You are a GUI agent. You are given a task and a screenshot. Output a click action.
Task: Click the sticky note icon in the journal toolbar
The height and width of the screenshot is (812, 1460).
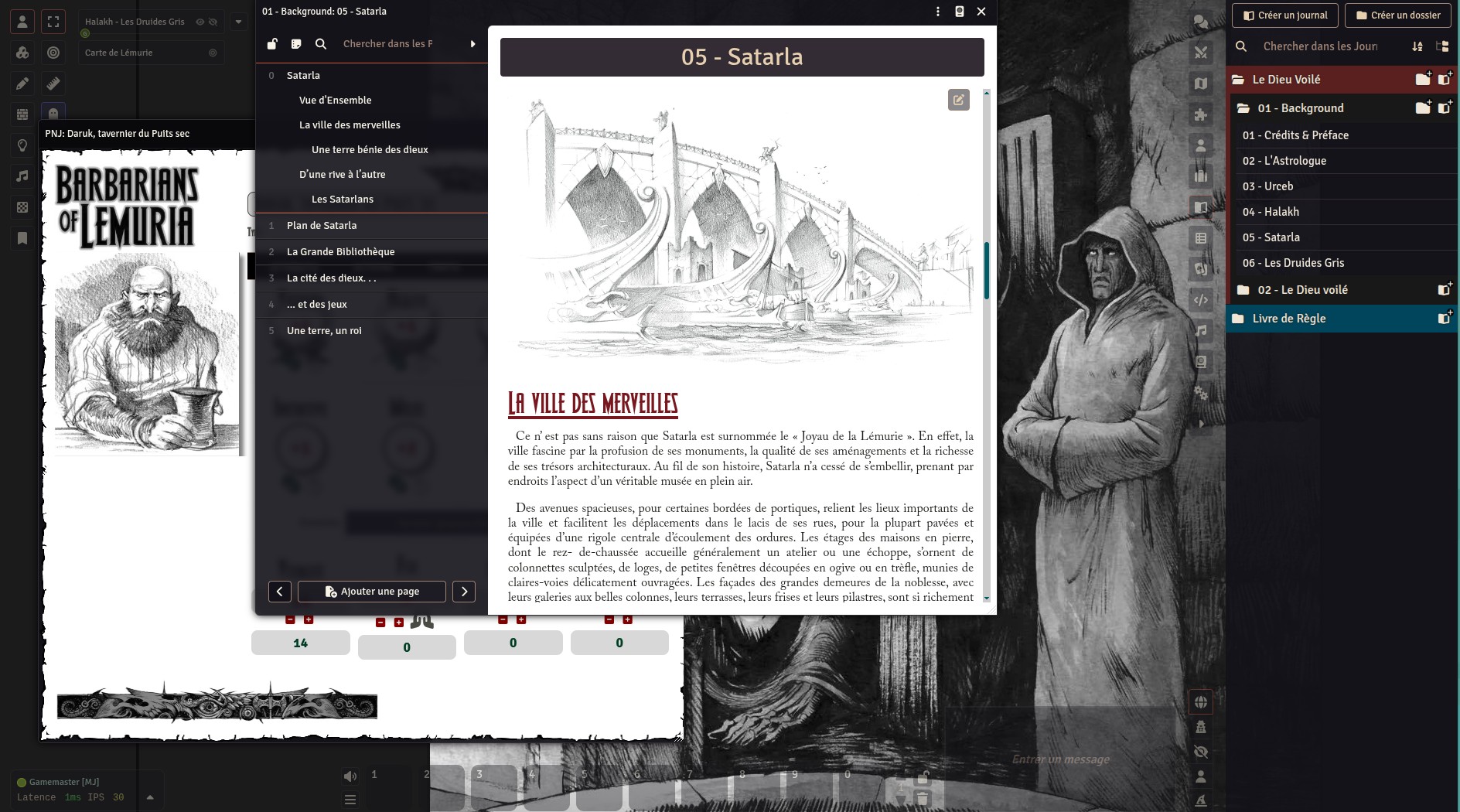coord(296,44)
